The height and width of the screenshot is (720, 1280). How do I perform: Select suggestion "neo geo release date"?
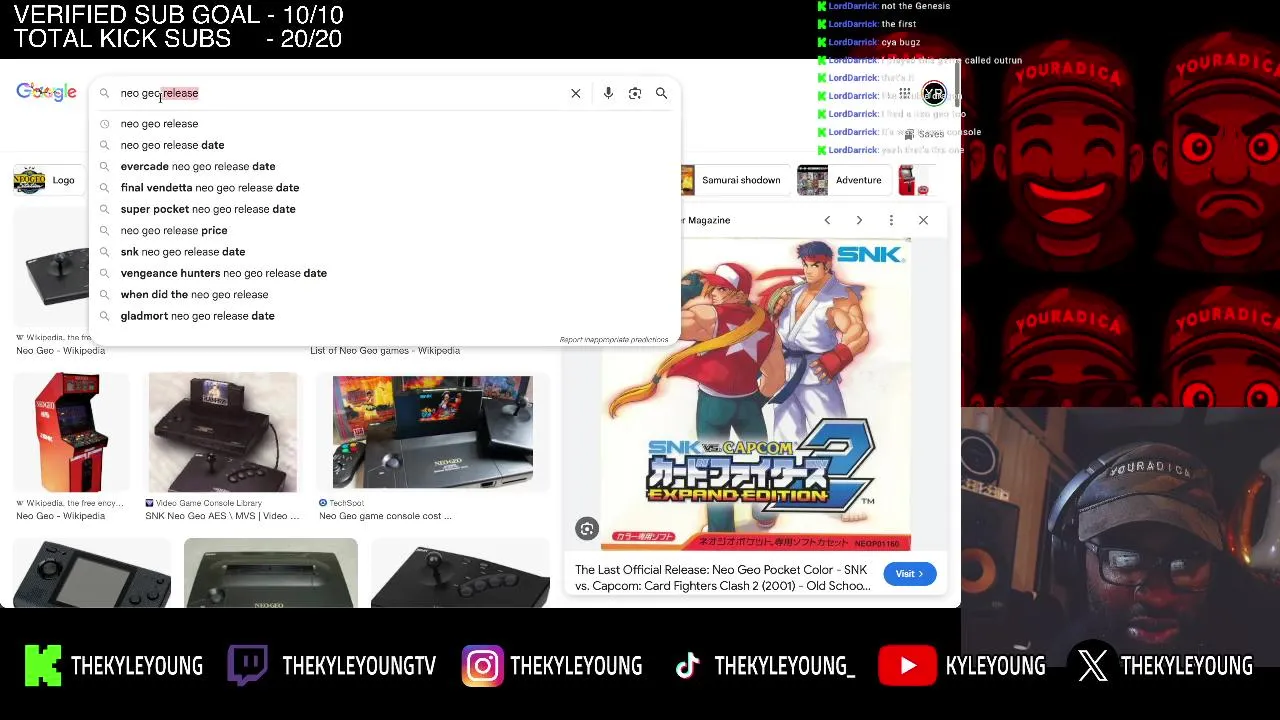[x=384, y=145]
